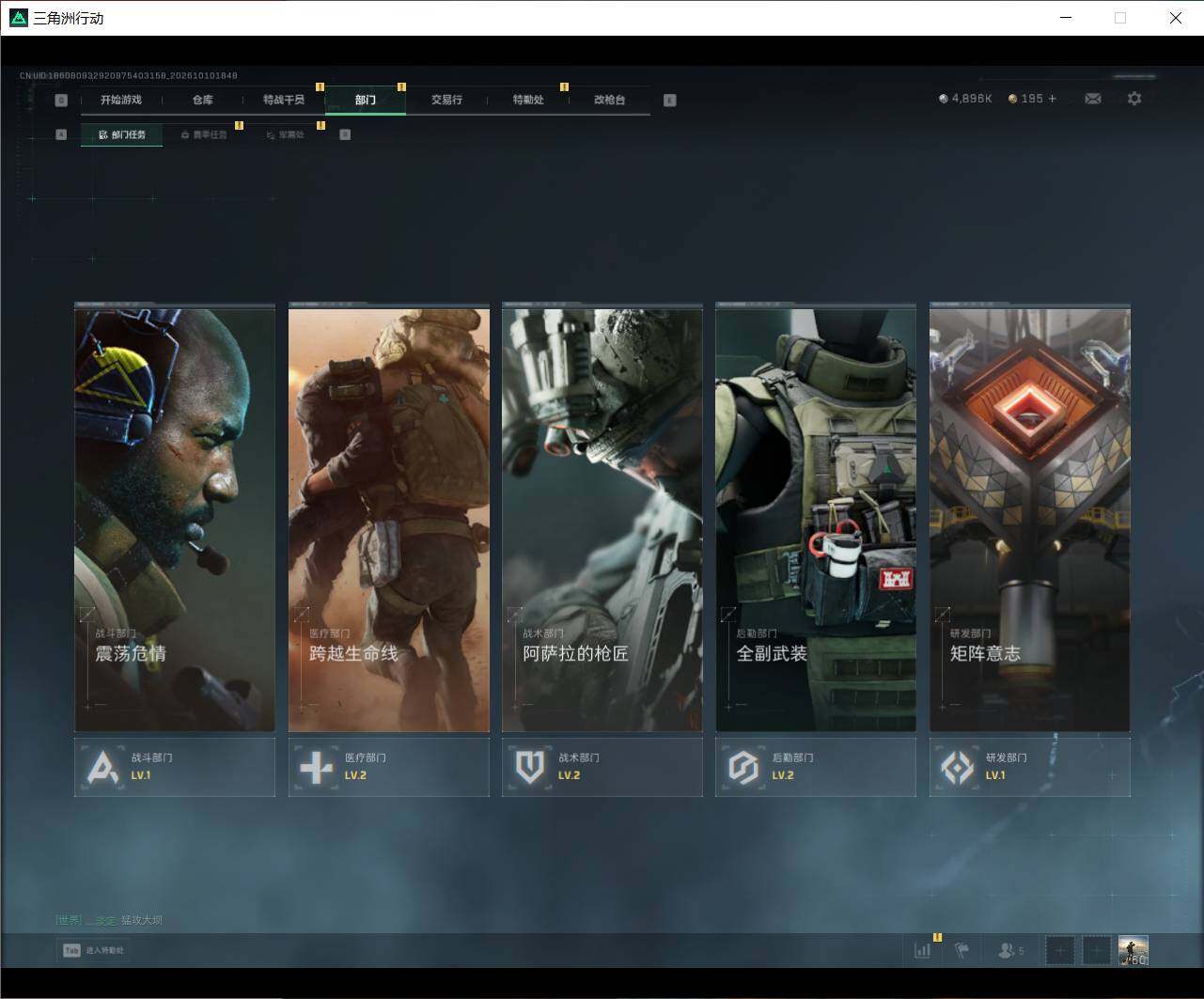Open the 仓库 tab
The width and height of the screenshot is (1204, 999).
(x=203, y=100)
